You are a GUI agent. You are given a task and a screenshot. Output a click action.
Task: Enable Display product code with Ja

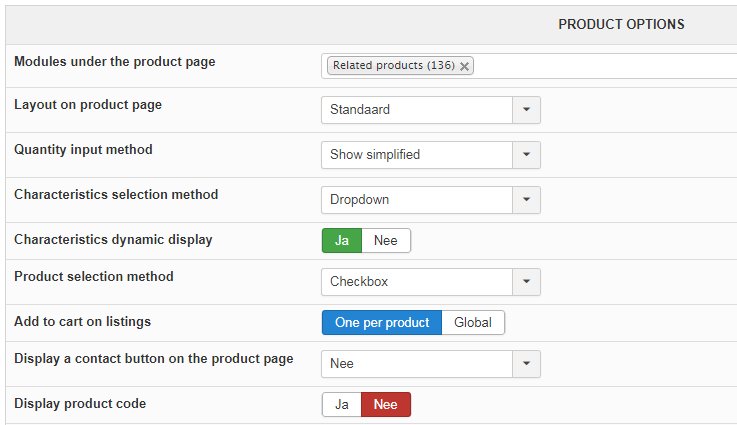click(x=342, y=405)
